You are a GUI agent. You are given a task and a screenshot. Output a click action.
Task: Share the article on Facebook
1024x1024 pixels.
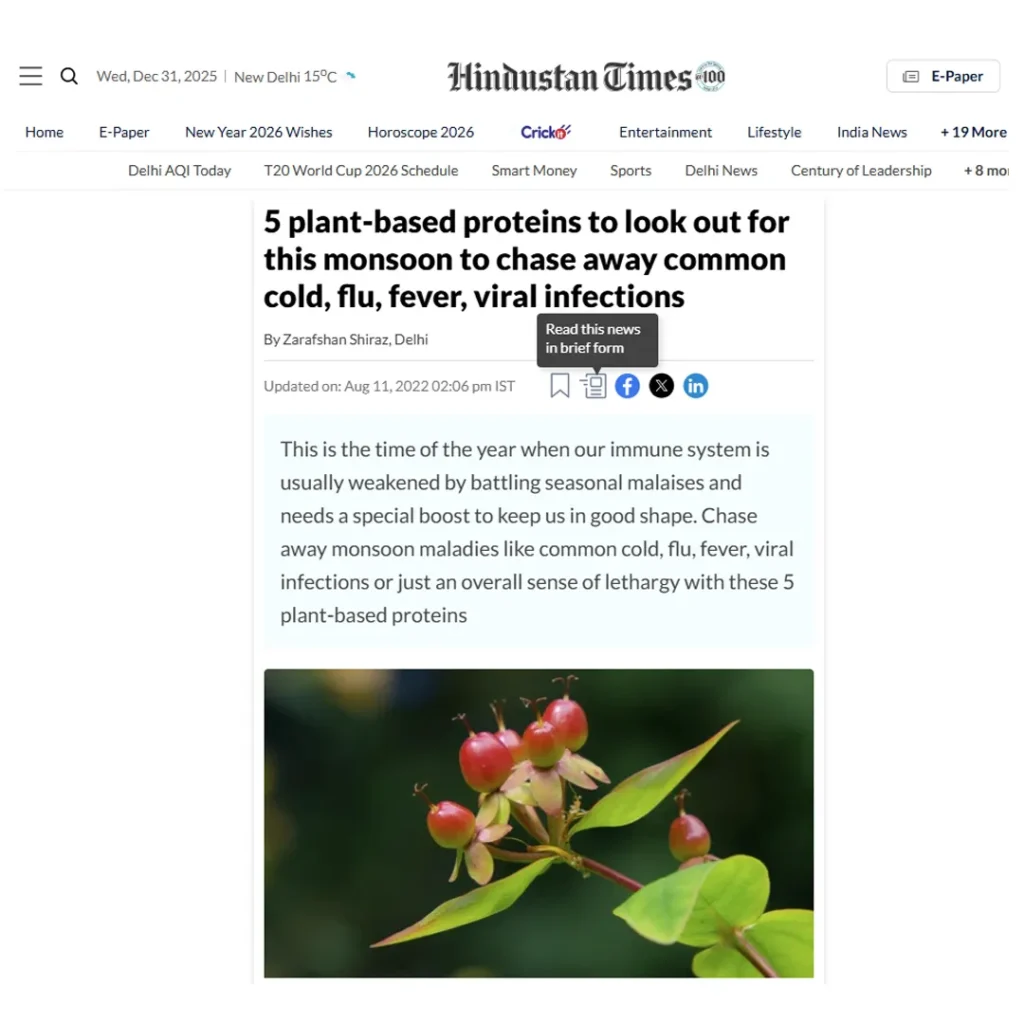628,386
